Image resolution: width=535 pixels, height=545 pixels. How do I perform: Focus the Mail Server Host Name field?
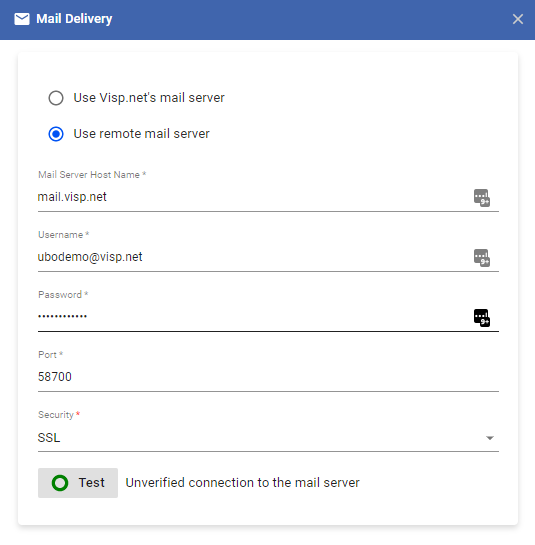tap(253, 197)
